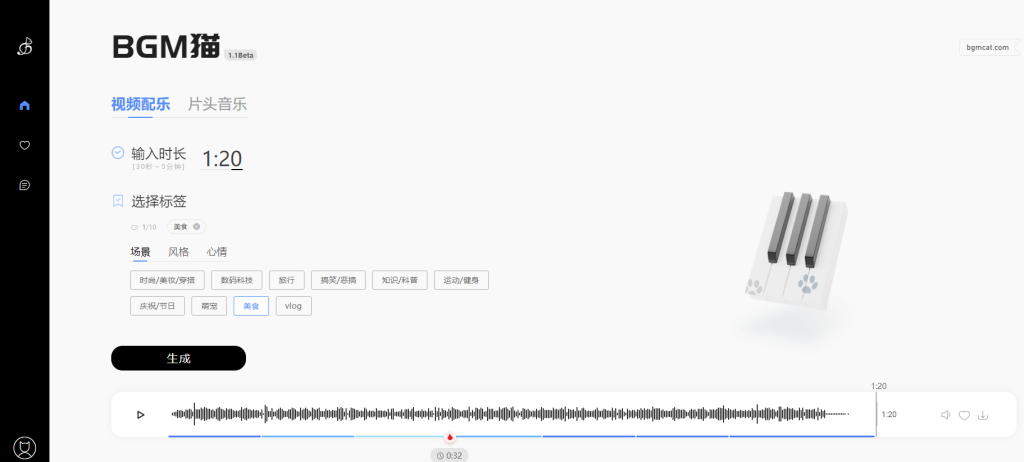Image resolution: width=1024 pixels, height=462 pixels.
Task: Open the home icon in sidebar
Action: click(25, 105)
